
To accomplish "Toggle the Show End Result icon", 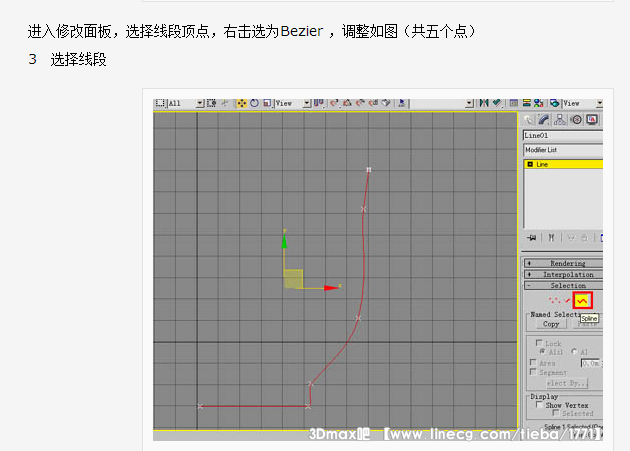I will (551, 238).
